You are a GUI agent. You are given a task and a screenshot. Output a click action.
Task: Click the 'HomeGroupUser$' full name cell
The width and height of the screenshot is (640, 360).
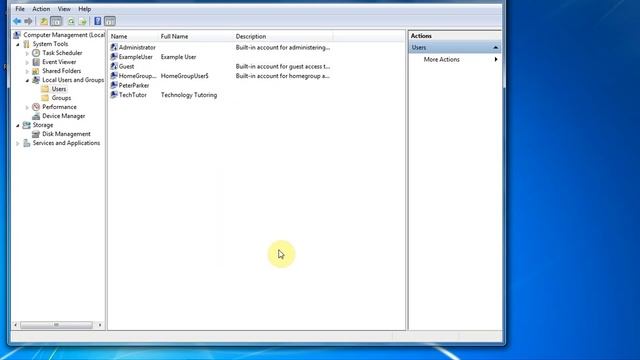[x=184, y=76]
